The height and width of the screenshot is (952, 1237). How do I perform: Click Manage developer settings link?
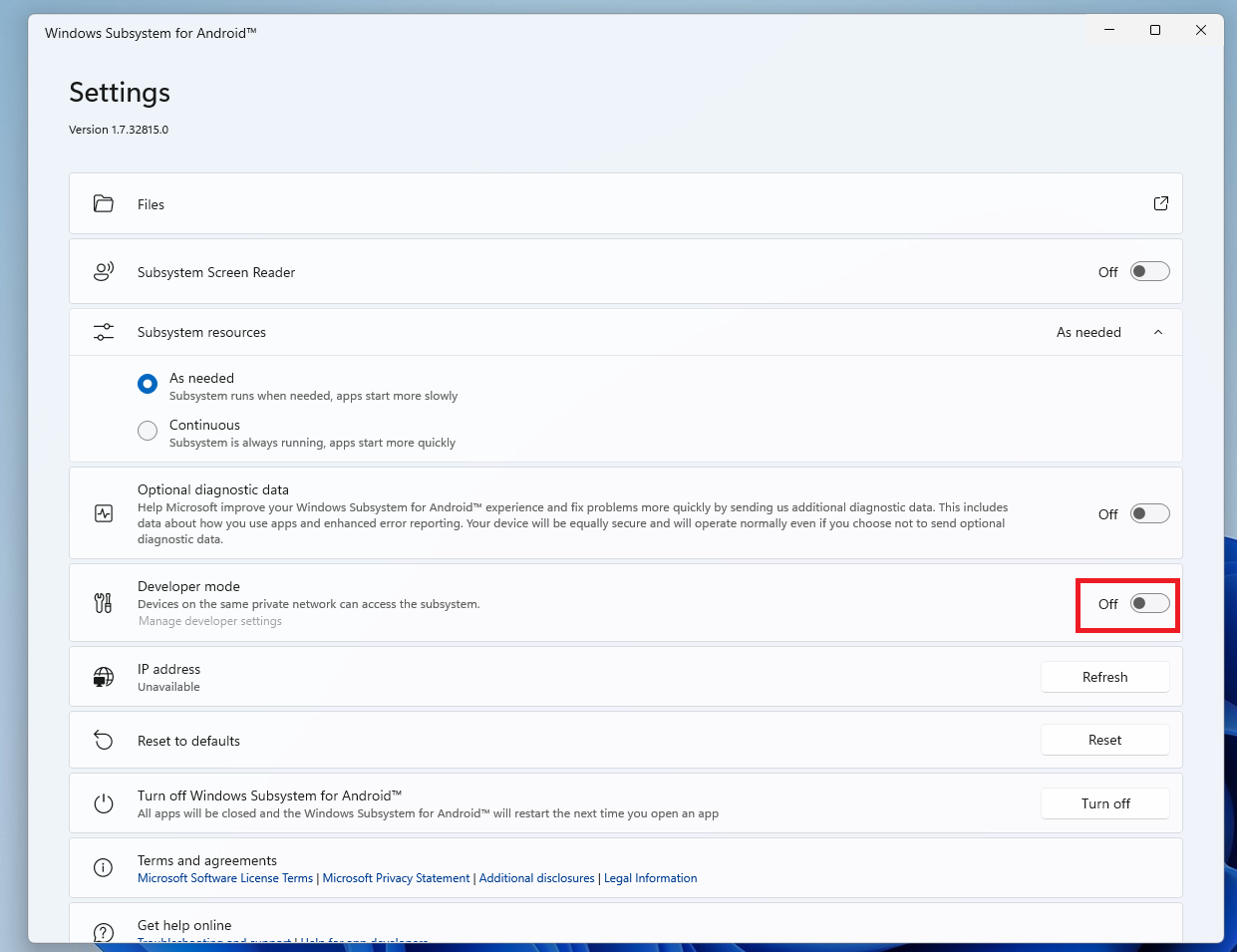pos(210,621)
